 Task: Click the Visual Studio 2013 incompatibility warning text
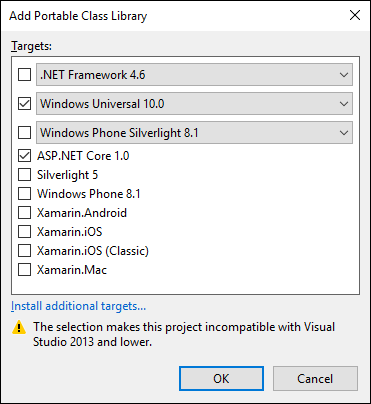184,334
